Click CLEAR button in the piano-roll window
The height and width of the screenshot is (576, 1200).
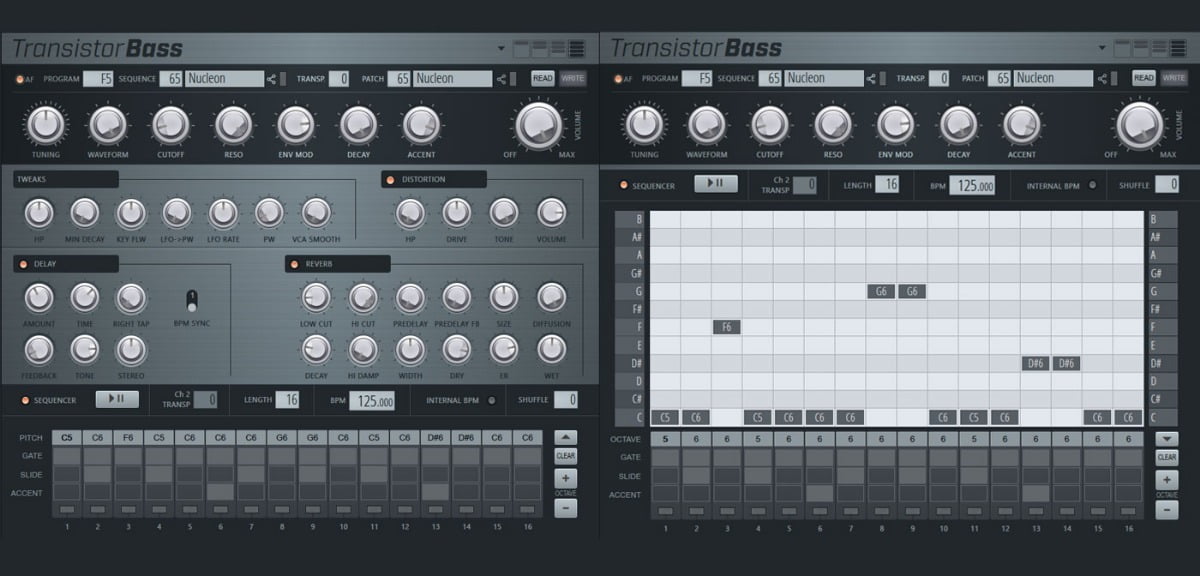pos(1166,457)
